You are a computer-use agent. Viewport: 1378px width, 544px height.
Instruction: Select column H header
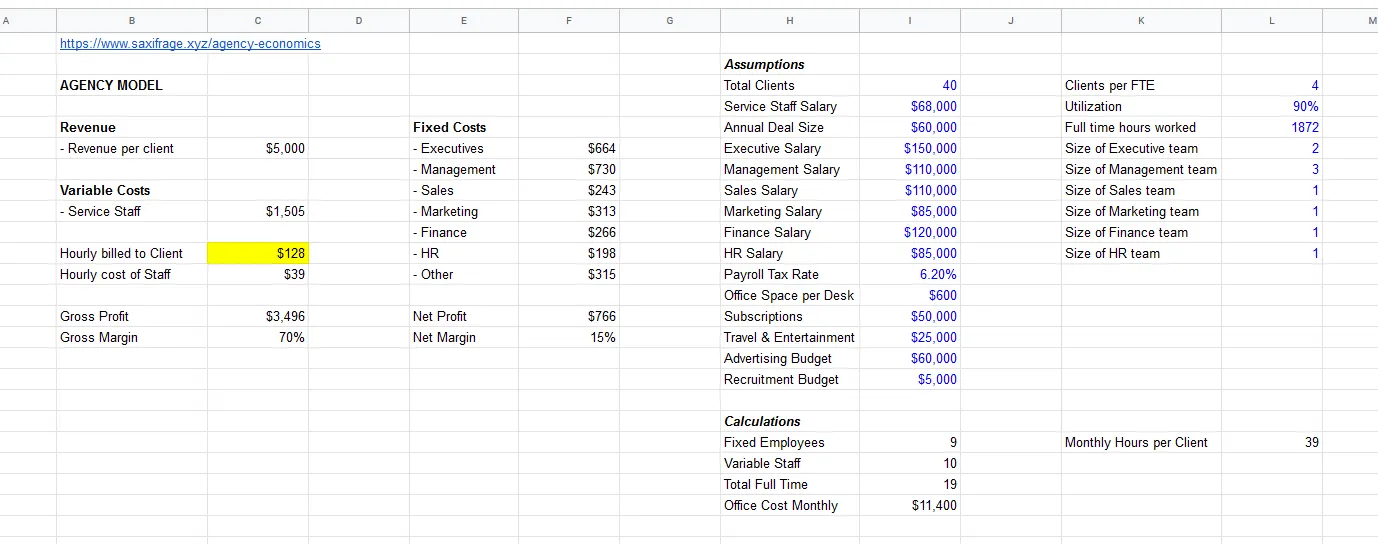tap(790, 20)
